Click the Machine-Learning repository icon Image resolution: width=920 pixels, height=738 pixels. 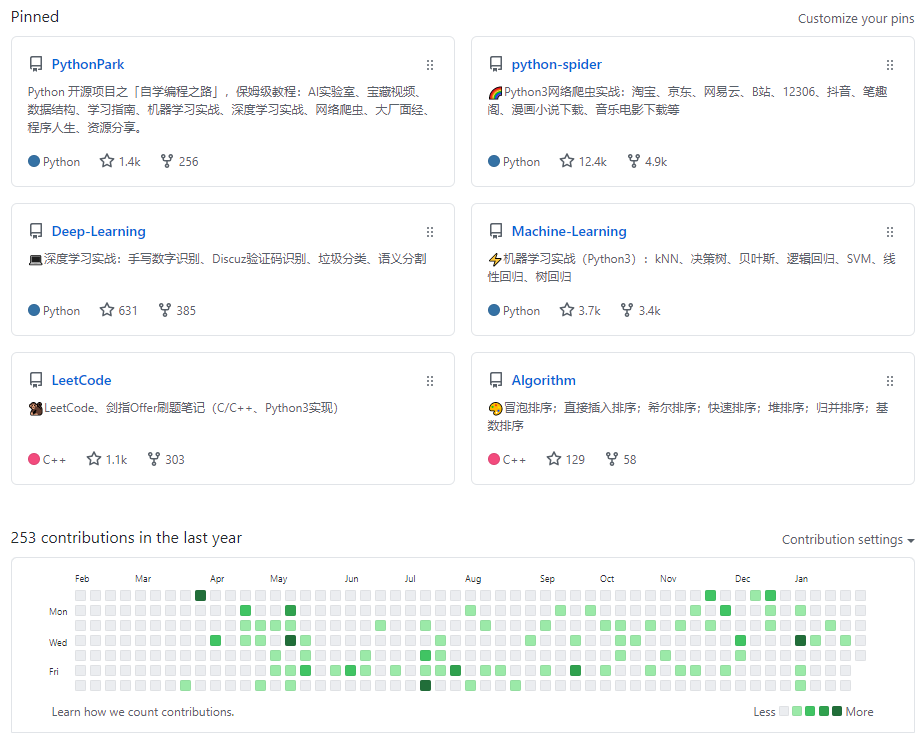pos(496,231)
